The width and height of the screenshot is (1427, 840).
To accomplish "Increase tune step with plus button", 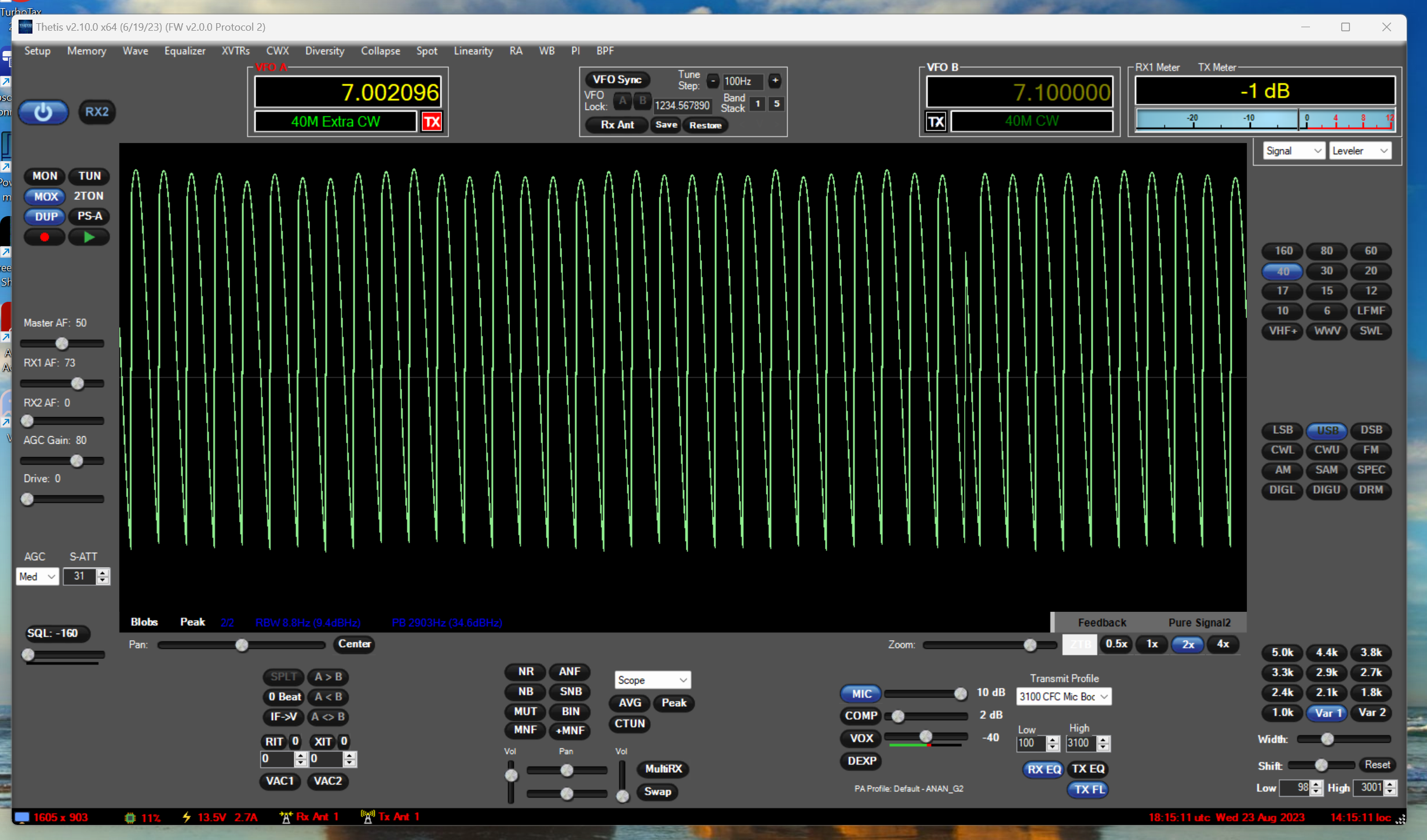I will (775, 81).
